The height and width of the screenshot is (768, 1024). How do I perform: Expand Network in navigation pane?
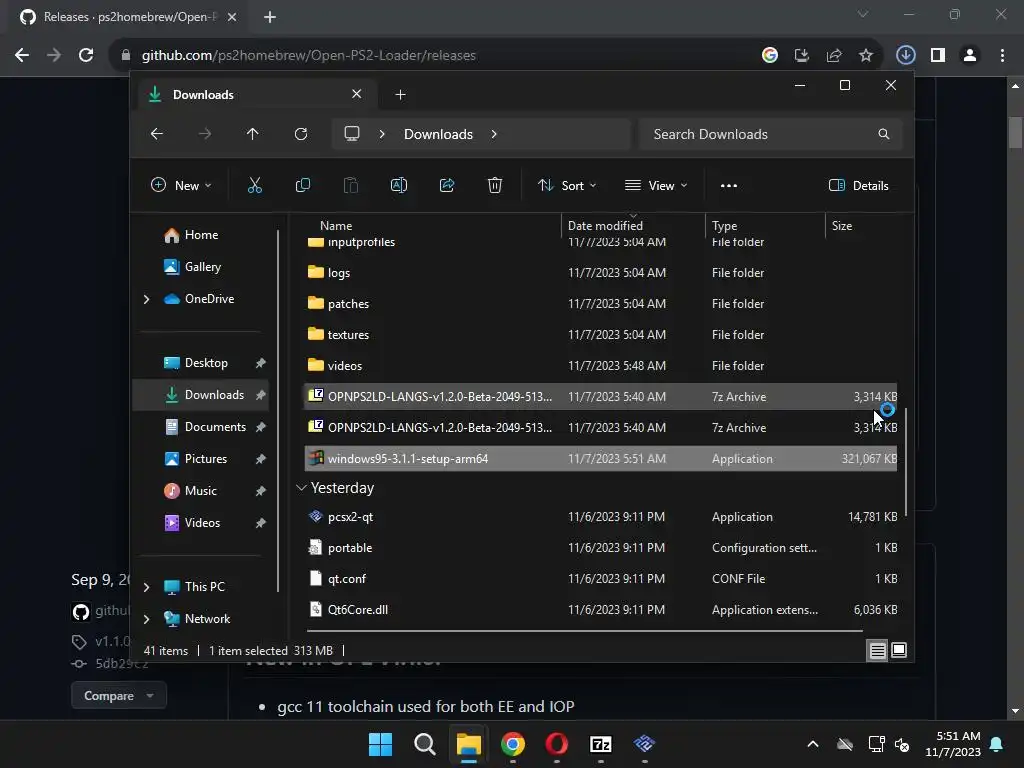pyautogui.click(x=146, y=619)
